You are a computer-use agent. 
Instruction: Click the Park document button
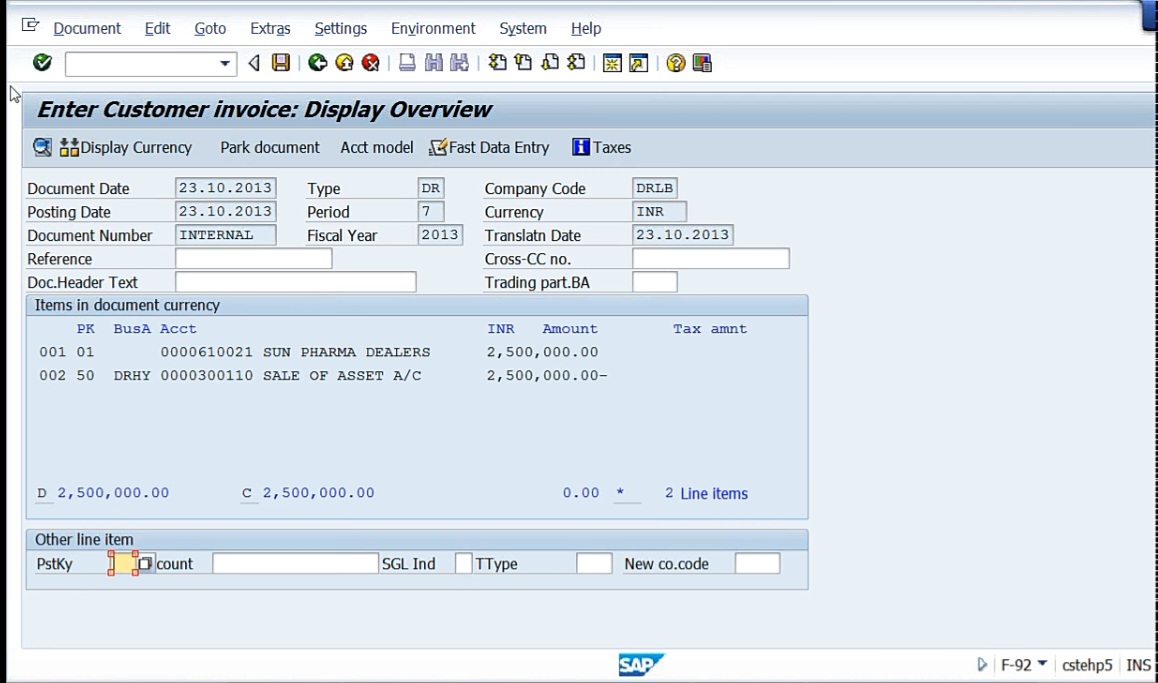pos(270,147)
